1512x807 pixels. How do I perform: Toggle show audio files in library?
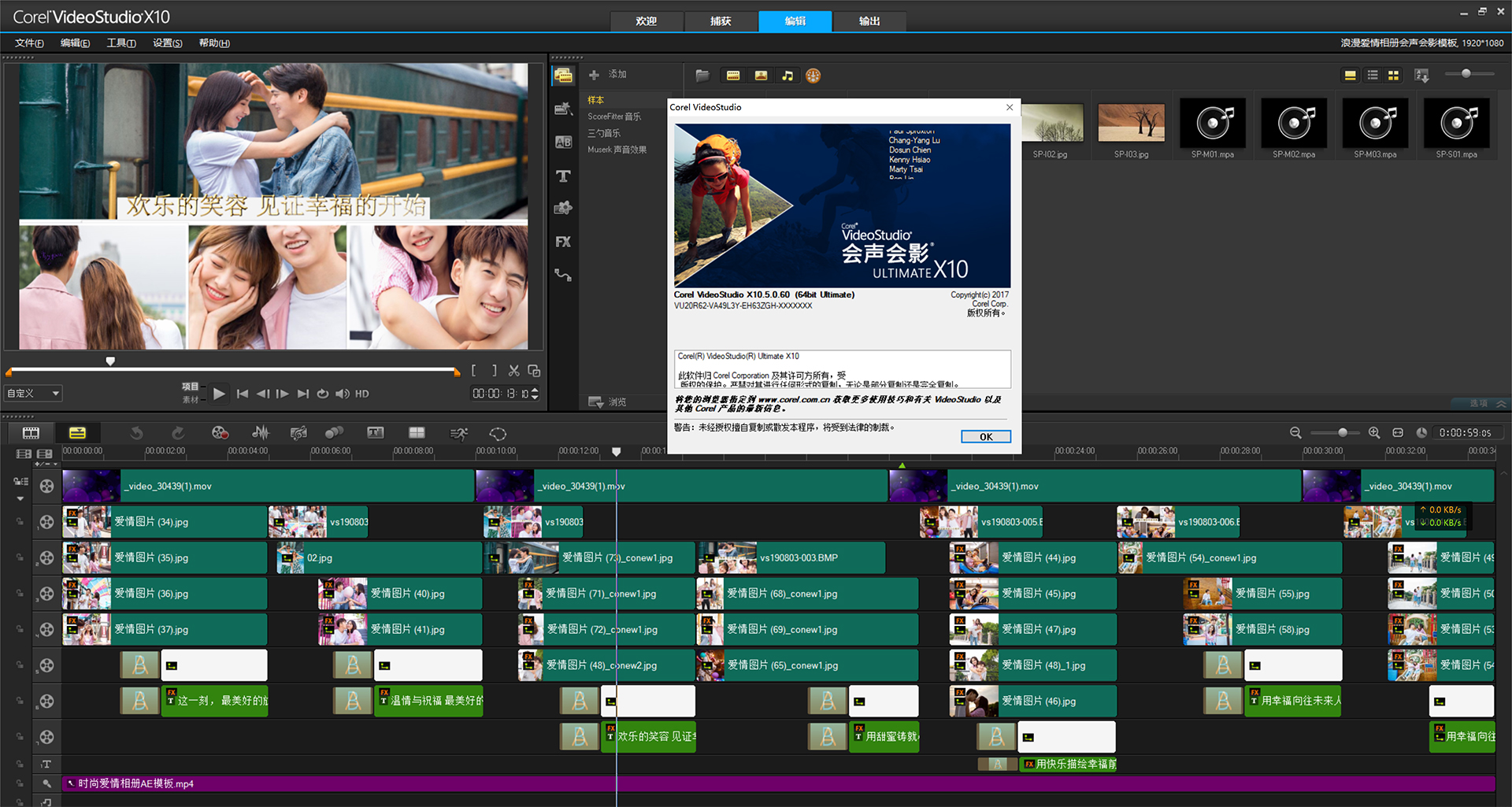[787, 76]
